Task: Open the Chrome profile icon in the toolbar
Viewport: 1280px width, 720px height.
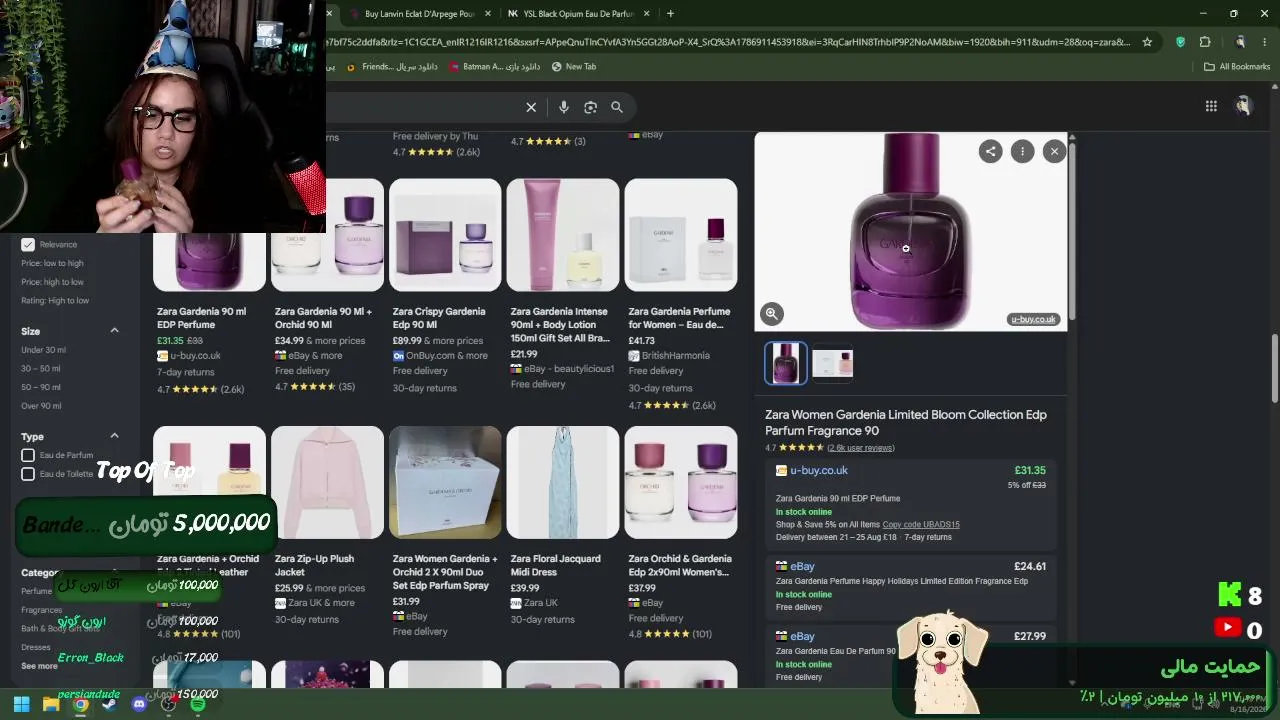Action: pos(1240,42)
